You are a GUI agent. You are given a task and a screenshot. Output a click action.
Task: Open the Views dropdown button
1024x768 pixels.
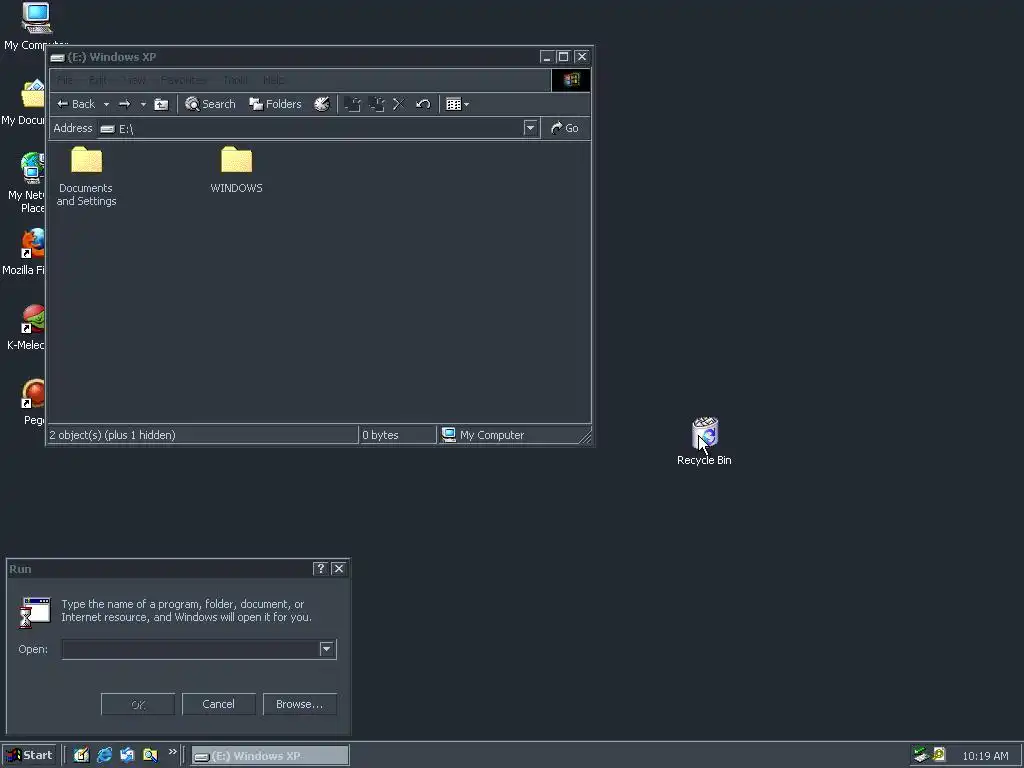tap(457, 104)
